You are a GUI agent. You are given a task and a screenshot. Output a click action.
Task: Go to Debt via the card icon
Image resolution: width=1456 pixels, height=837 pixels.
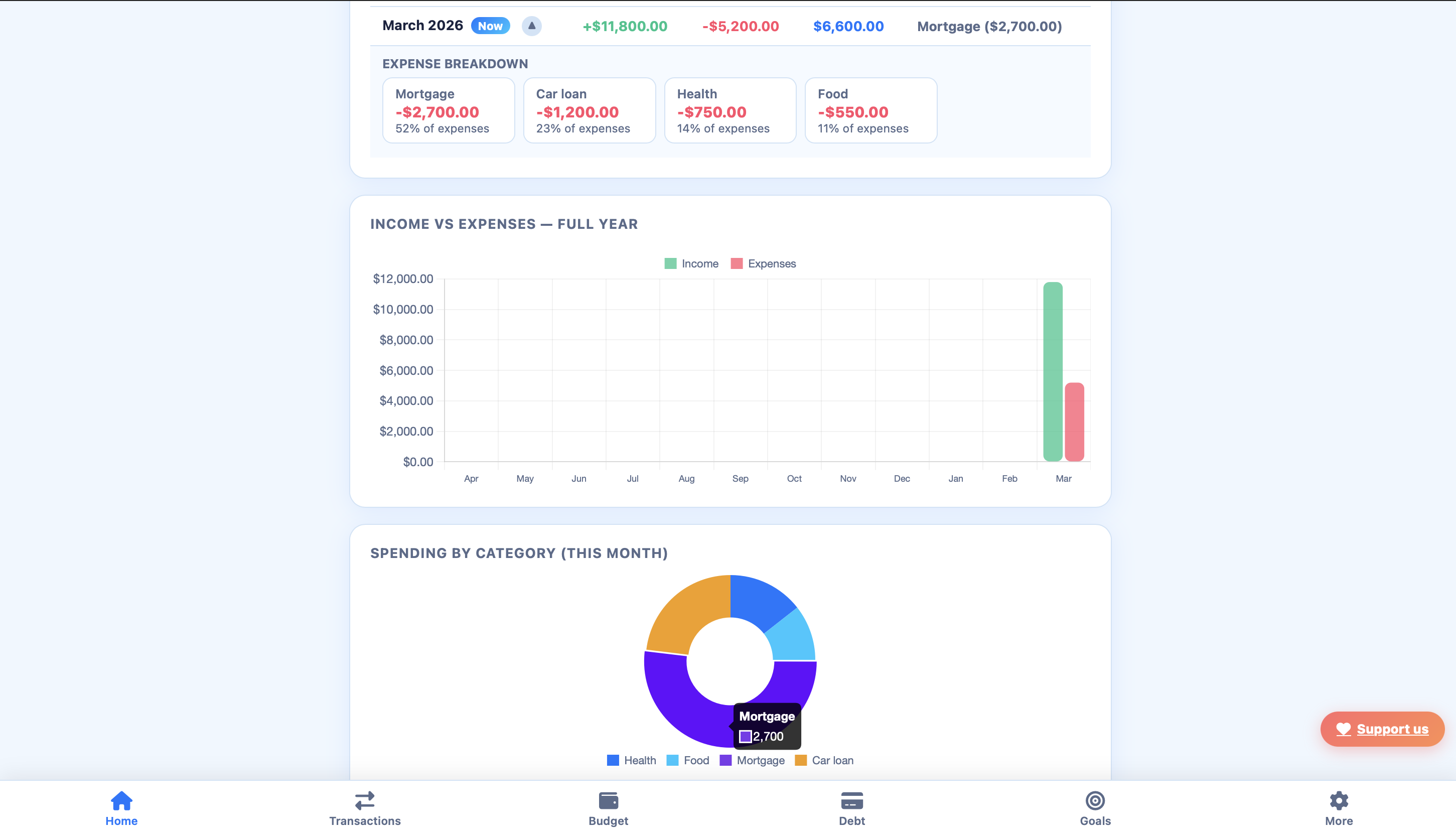pyautogui.click(x=851, y=800)
